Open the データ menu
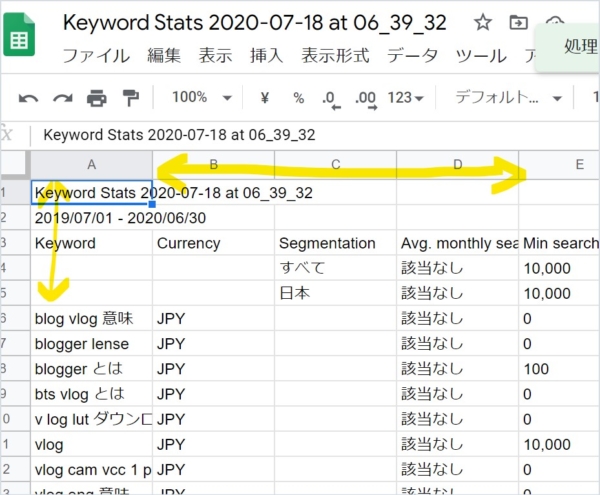 pos(412,56)
